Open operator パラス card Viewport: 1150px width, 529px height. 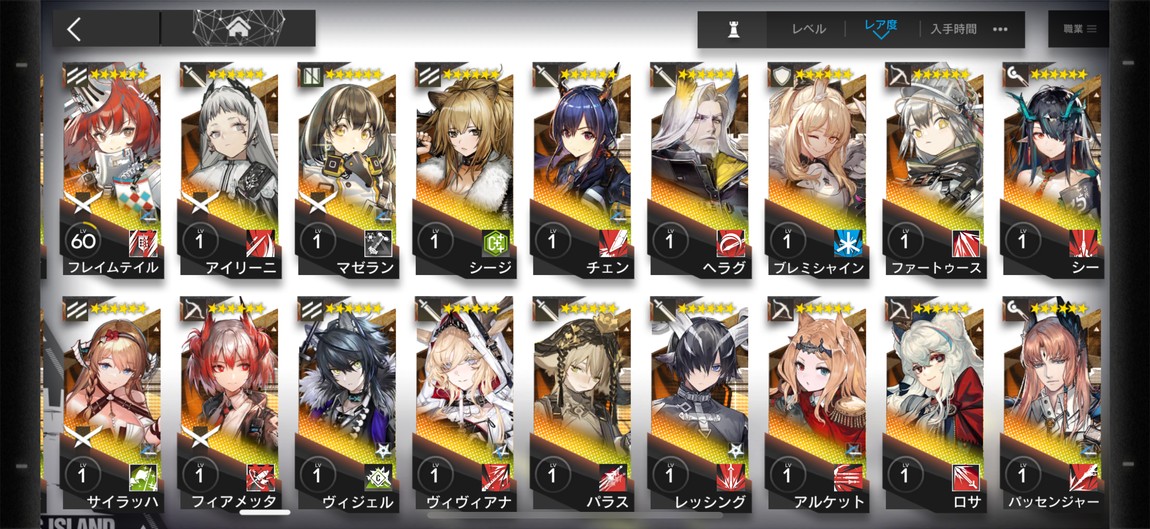tap(582, 405)
